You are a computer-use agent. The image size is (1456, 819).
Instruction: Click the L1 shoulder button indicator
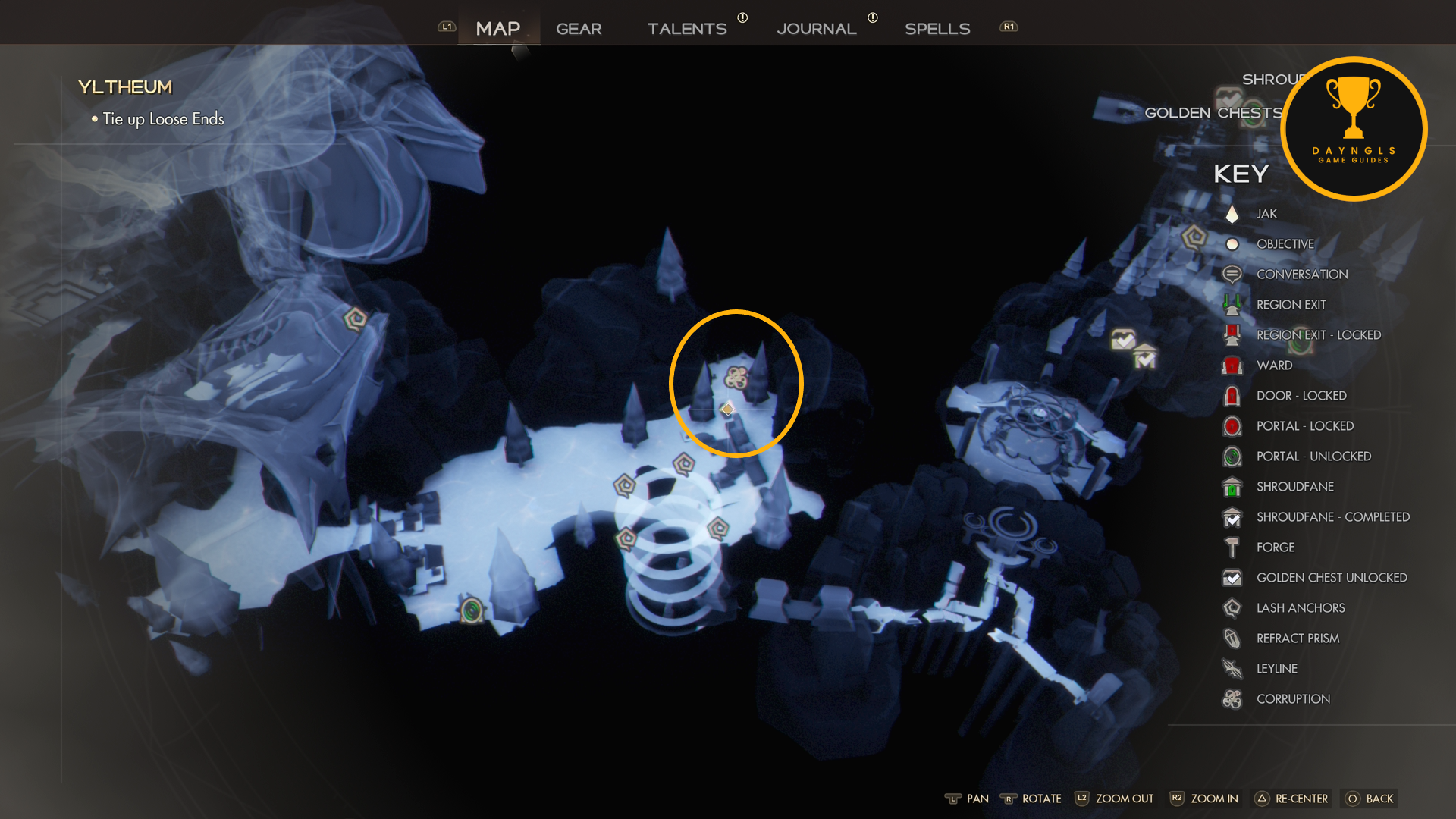(x=447, y=27)
